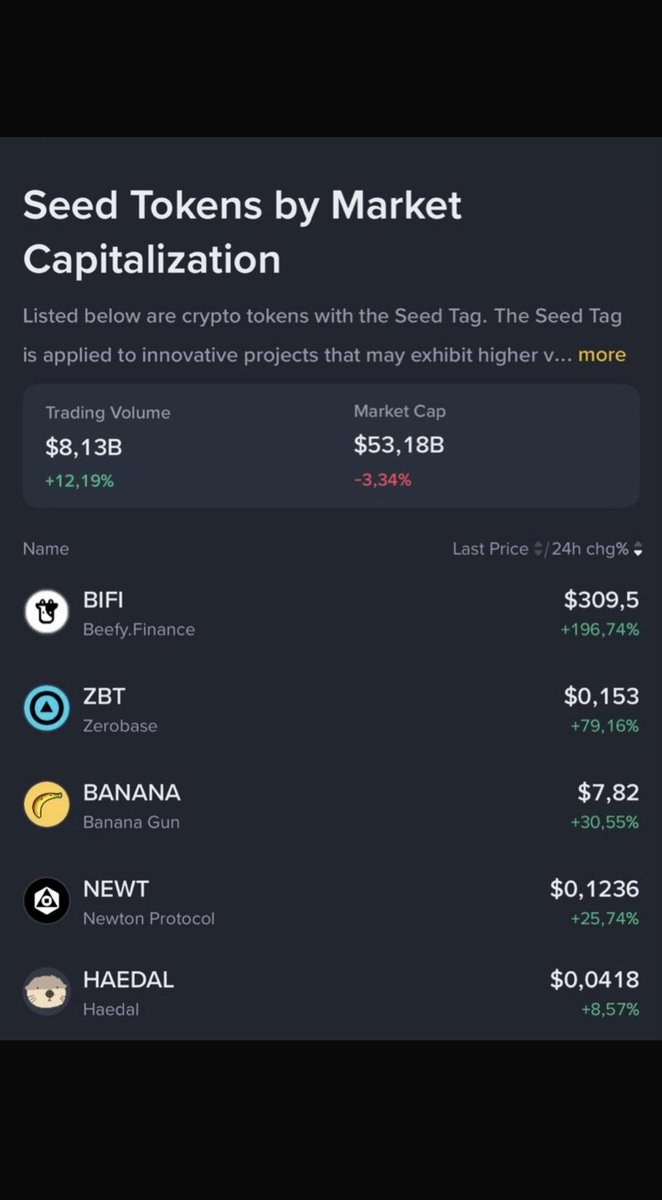662x1200 pixels.
Task: Open BIFI price $309,5
Action: click(x=601, y=600)
